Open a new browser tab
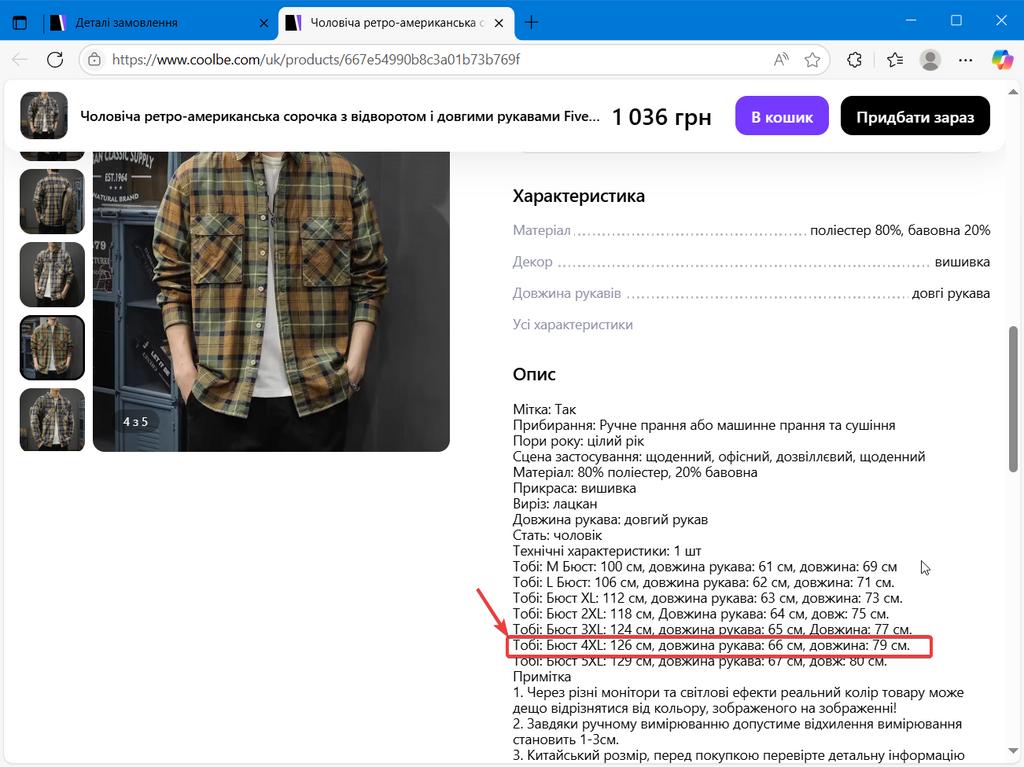 (x=531, y=22)
